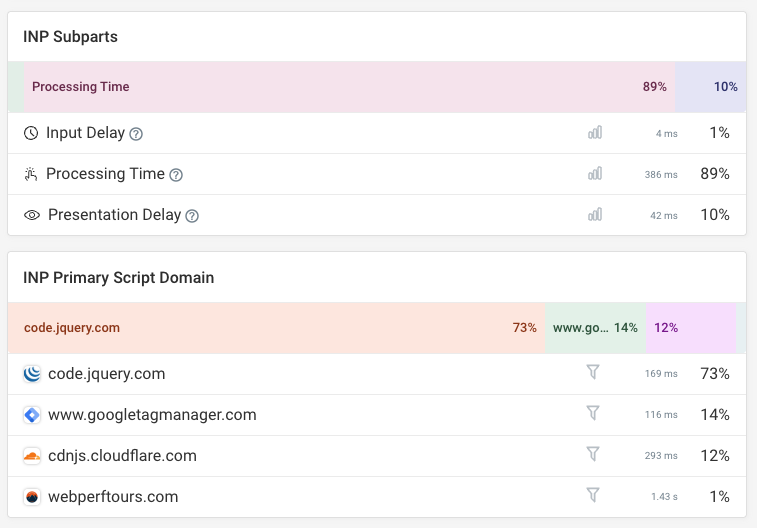This screenshot has width=757, height=528.
Task: Select the green www.go… 14% bar segment
Action: click(x=595, y=328)
